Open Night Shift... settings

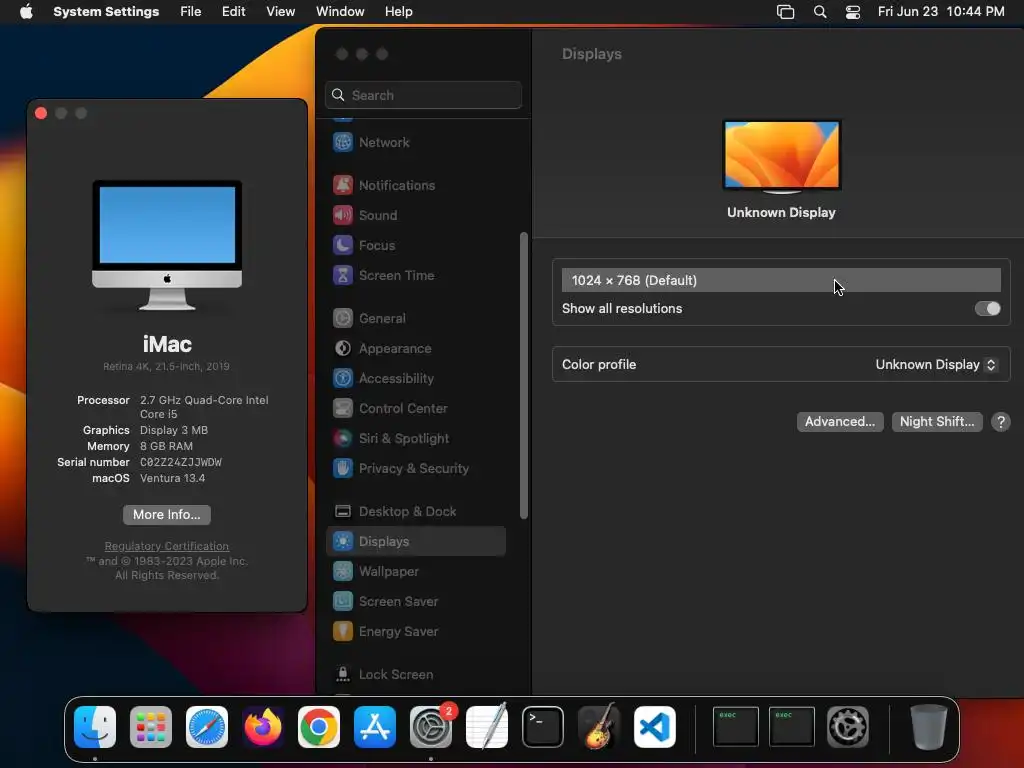tap(937, 422)
